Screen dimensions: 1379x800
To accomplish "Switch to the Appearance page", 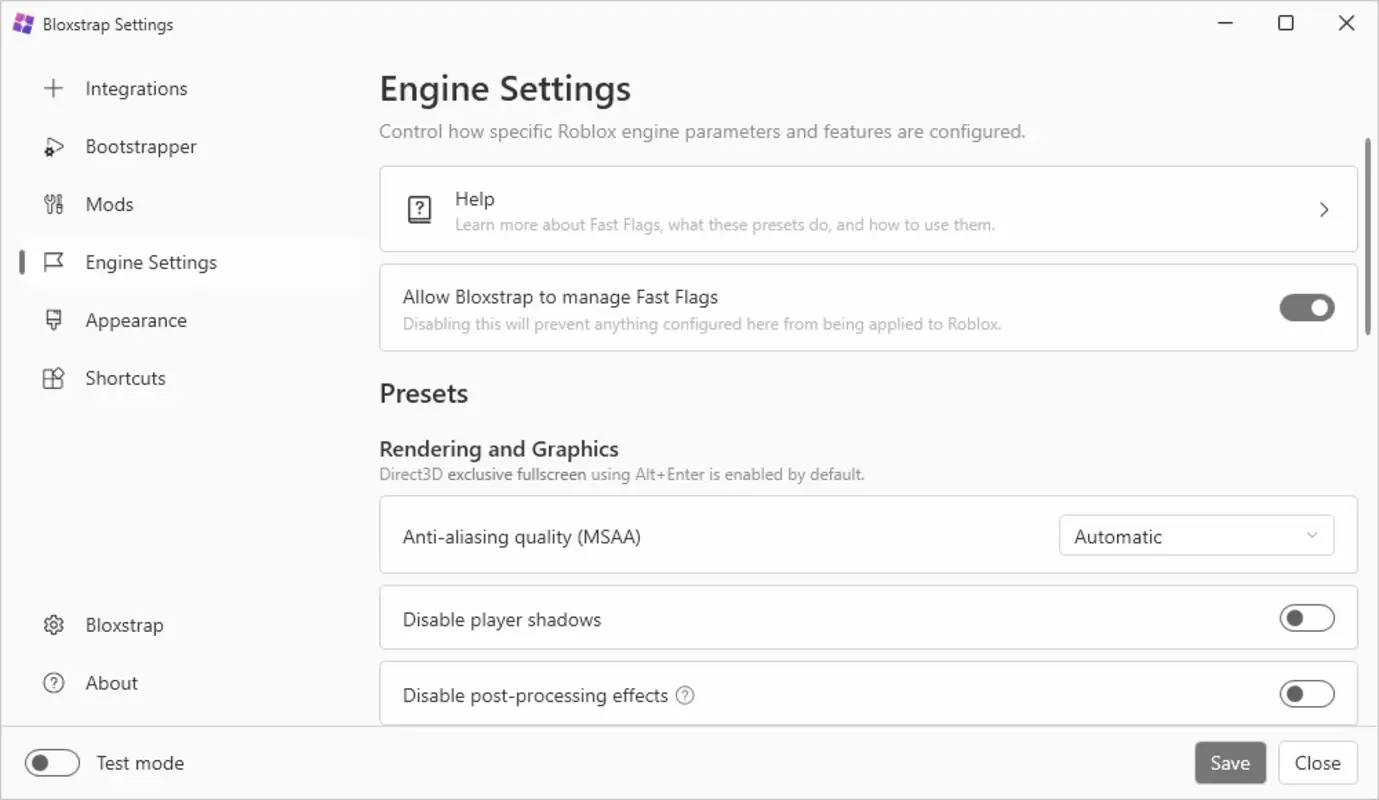I will tap(136, 320).
